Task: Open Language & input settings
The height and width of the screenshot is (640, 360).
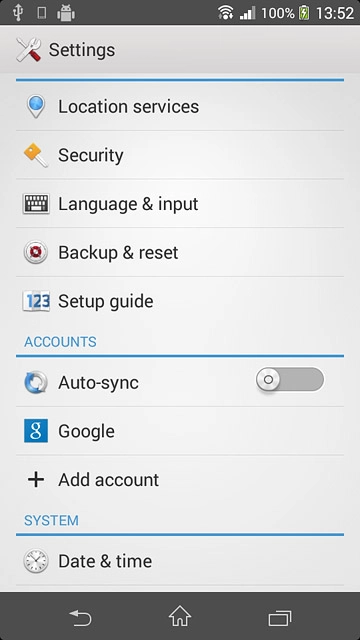Action: coord(180,204)
